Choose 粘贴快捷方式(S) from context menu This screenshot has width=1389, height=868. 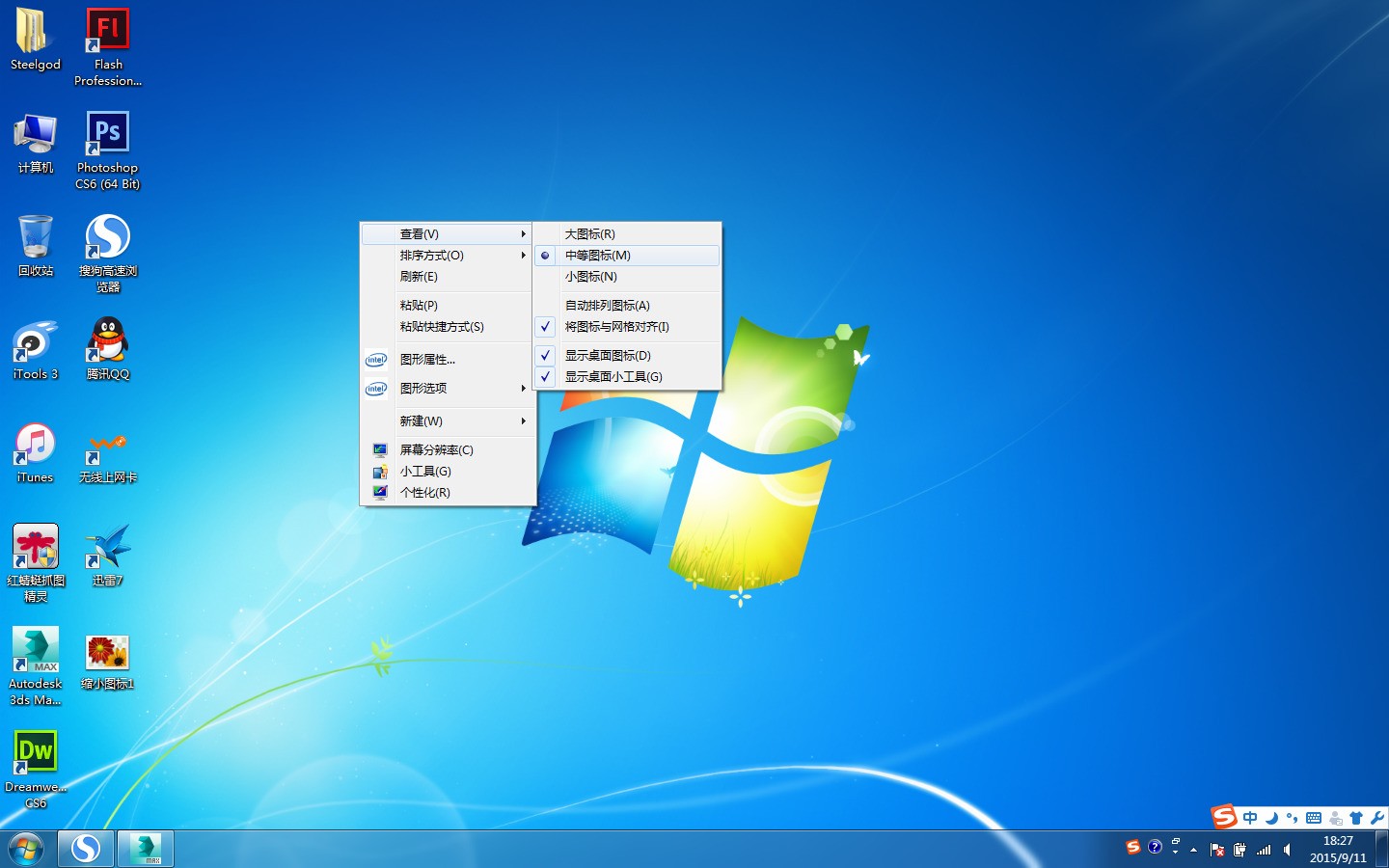pos(448,327)
